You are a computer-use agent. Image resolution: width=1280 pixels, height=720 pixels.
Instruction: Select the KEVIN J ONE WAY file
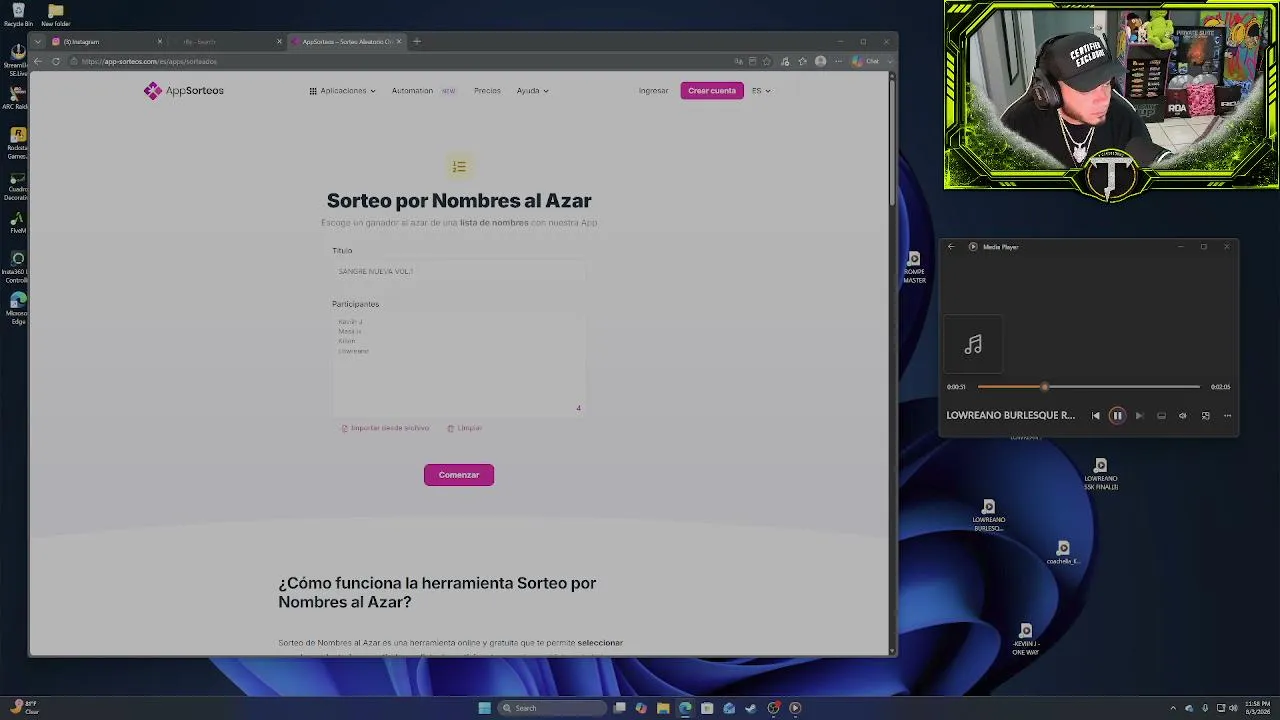[1025, 640]
